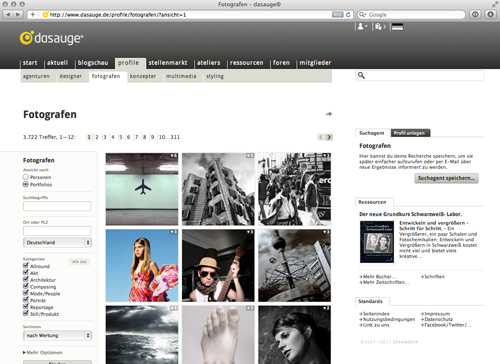
Task: Open the guitar player with hat thumbnail
Action: point(218,265)
